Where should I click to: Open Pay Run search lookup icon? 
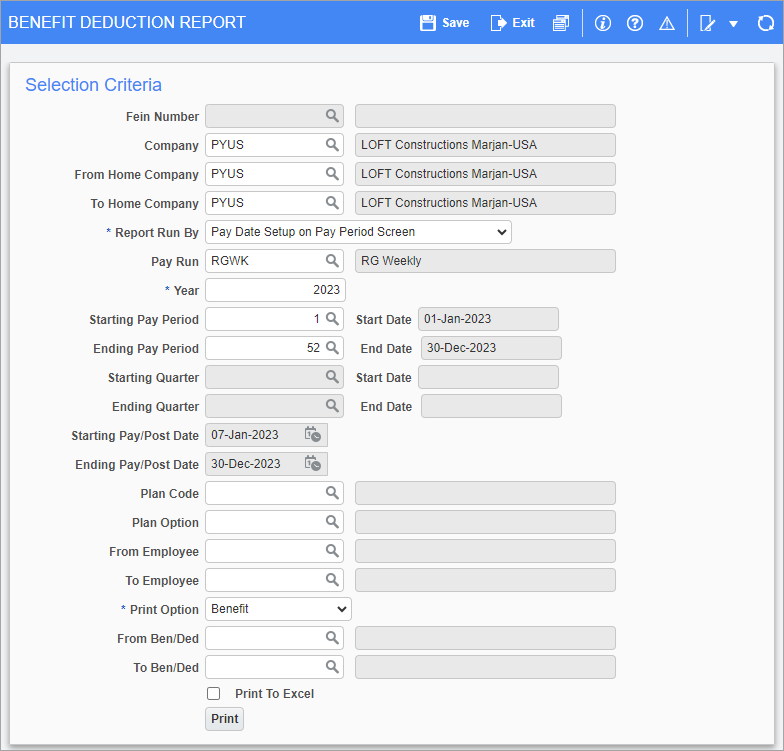coord(332,261)
